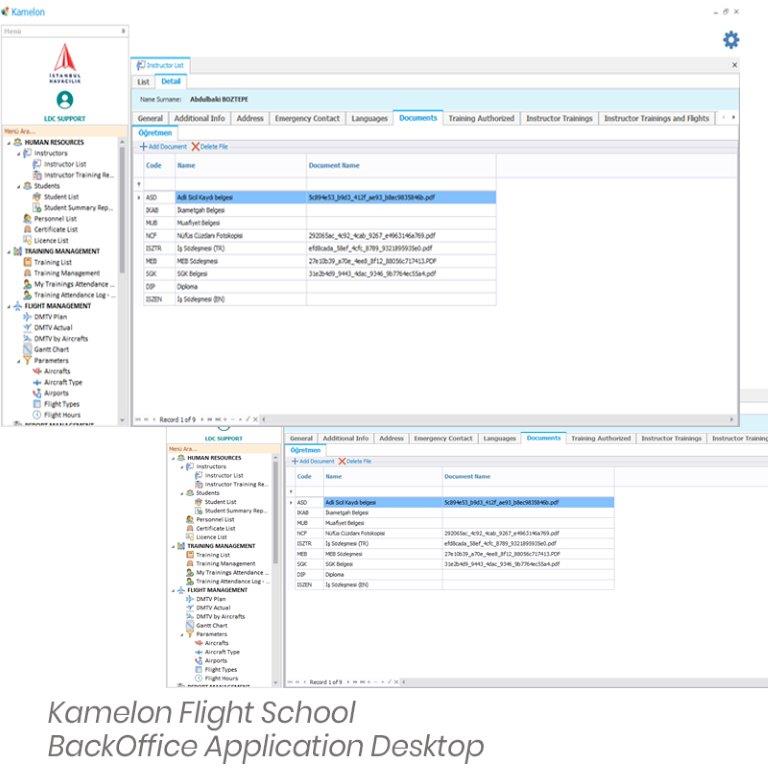This screenshot has width=768, height=768.
Task: Select Nüfus Cüzdanı Fotokopisi row in upper grid
Action: (x=319, y=236)
